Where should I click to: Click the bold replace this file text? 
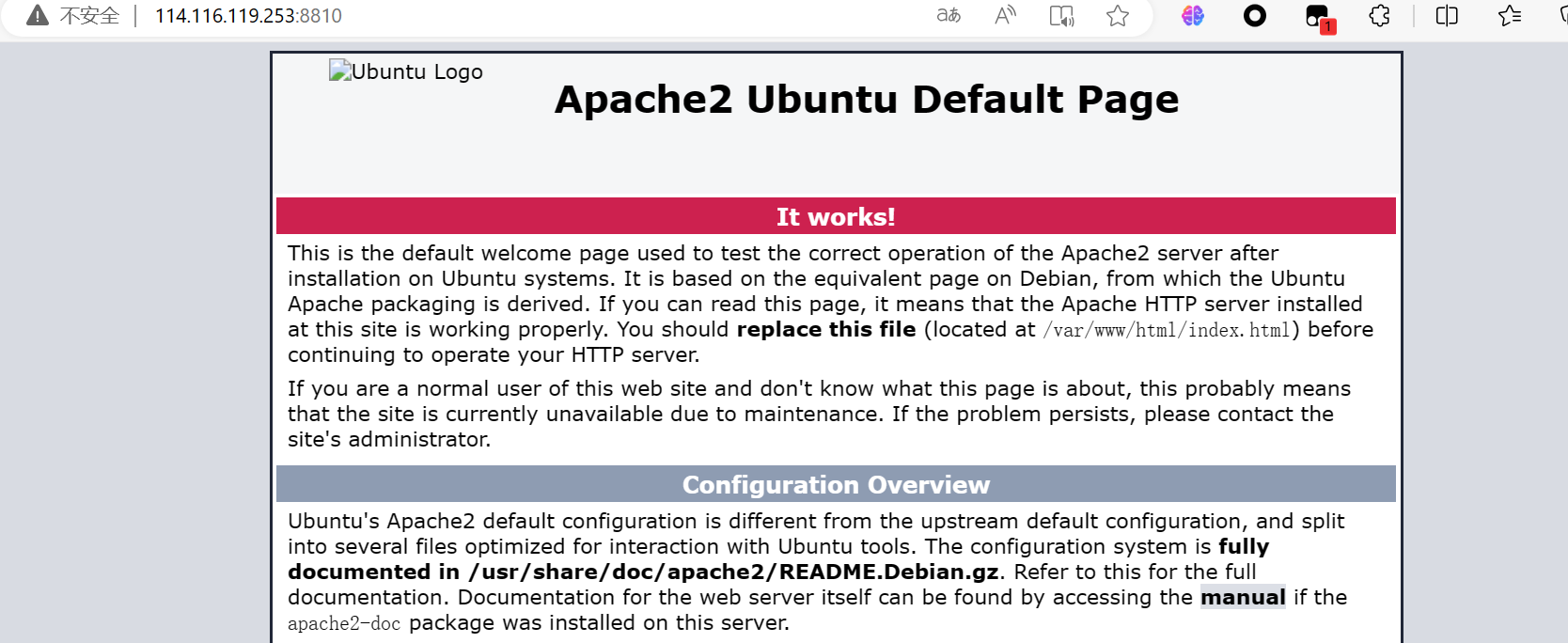click(826, 329)
